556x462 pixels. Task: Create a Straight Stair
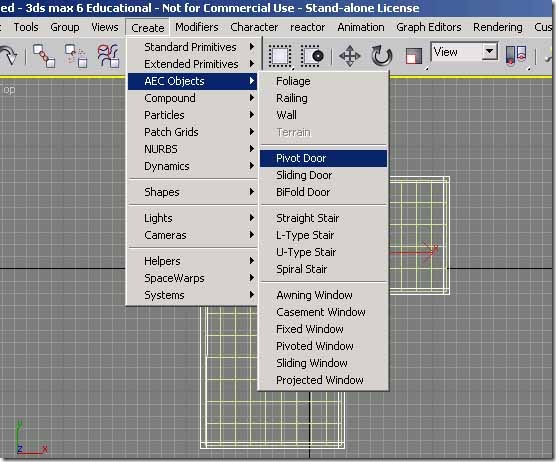coord(323,218)
